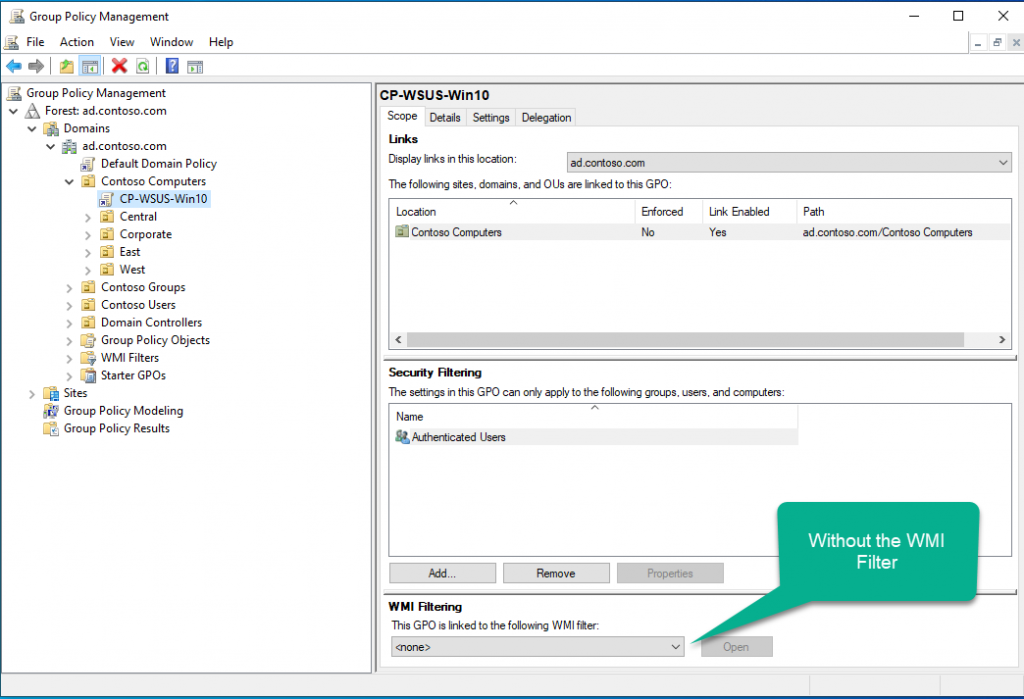Select the CP-WSUS-Win10 GPO in tree
This screenshot has width=1024, height=699.
pos(164,199)
